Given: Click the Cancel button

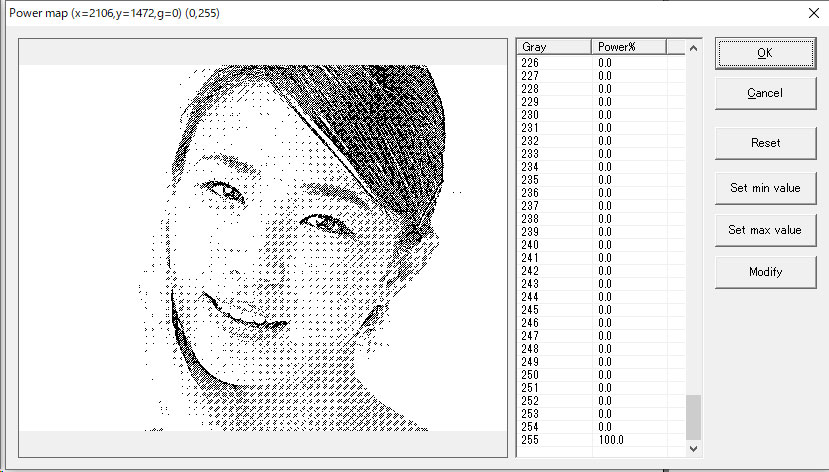Looking at the screenshot, I should [765, 93].
